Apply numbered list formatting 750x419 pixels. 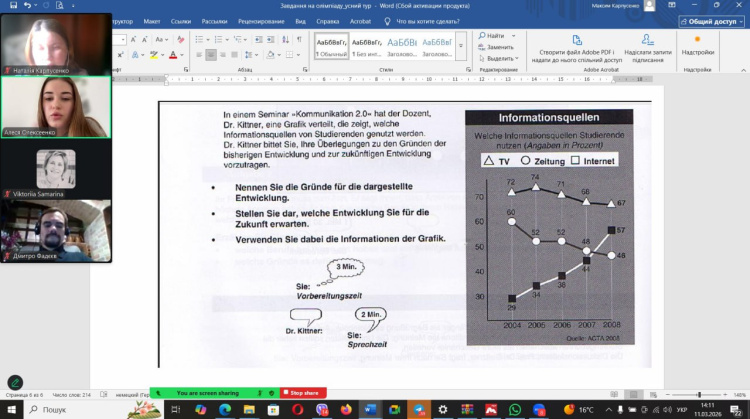coord(218,39)
